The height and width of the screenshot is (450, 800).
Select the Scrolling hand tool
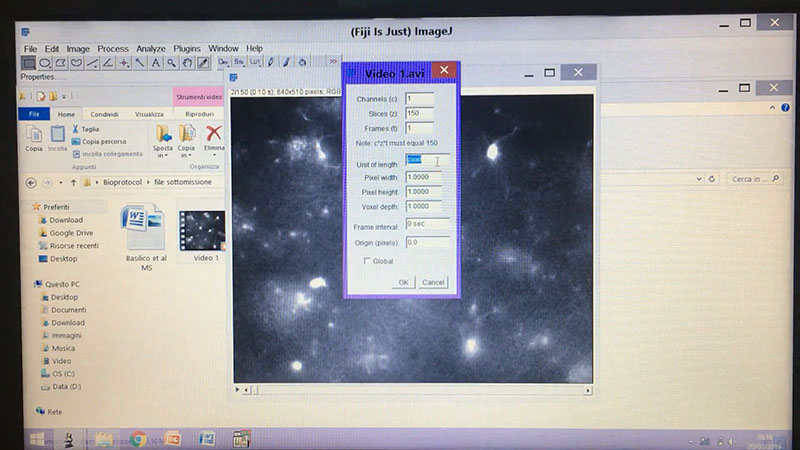coord(187,63)
